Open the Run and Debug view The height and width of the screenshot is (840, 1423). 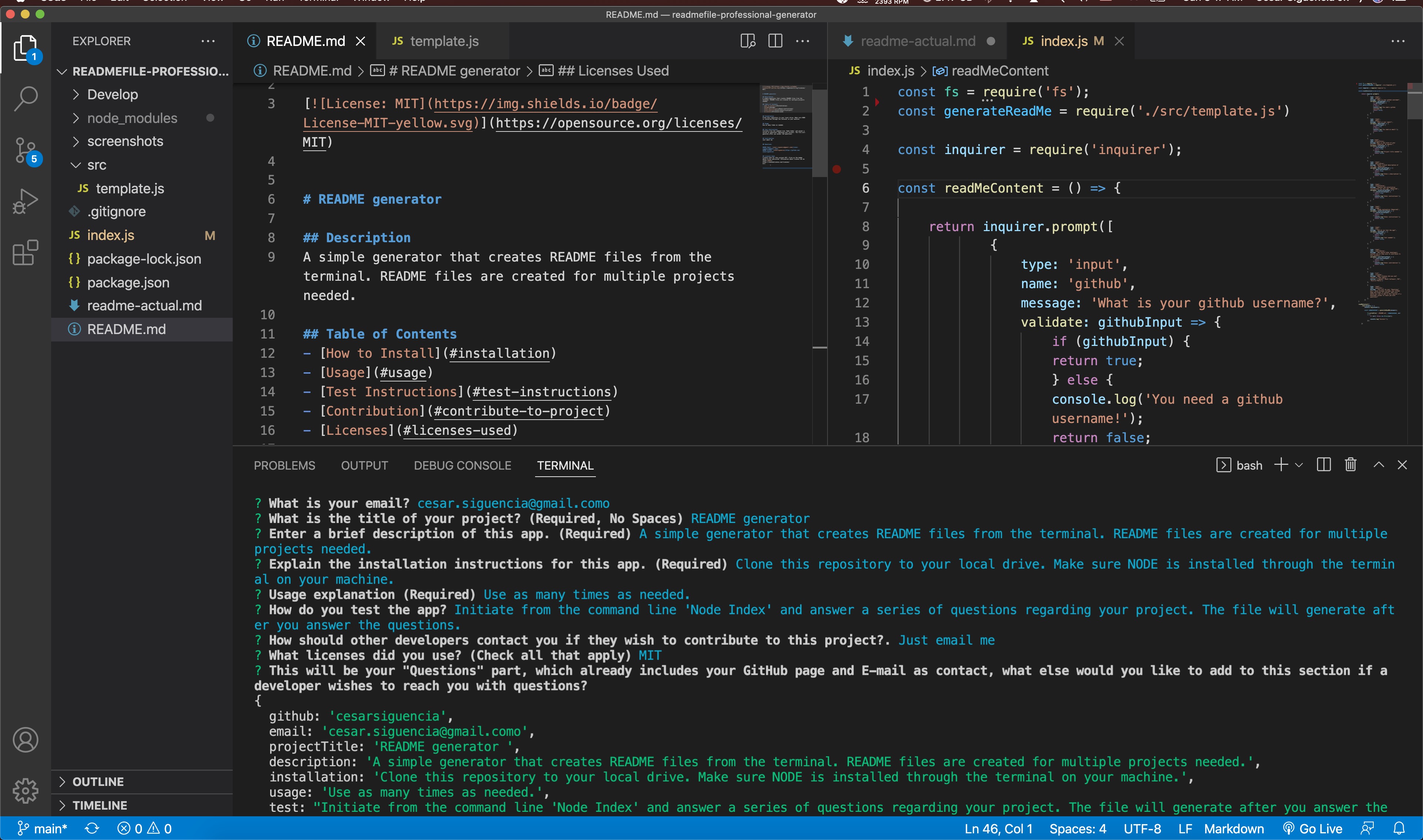(26, 201)
